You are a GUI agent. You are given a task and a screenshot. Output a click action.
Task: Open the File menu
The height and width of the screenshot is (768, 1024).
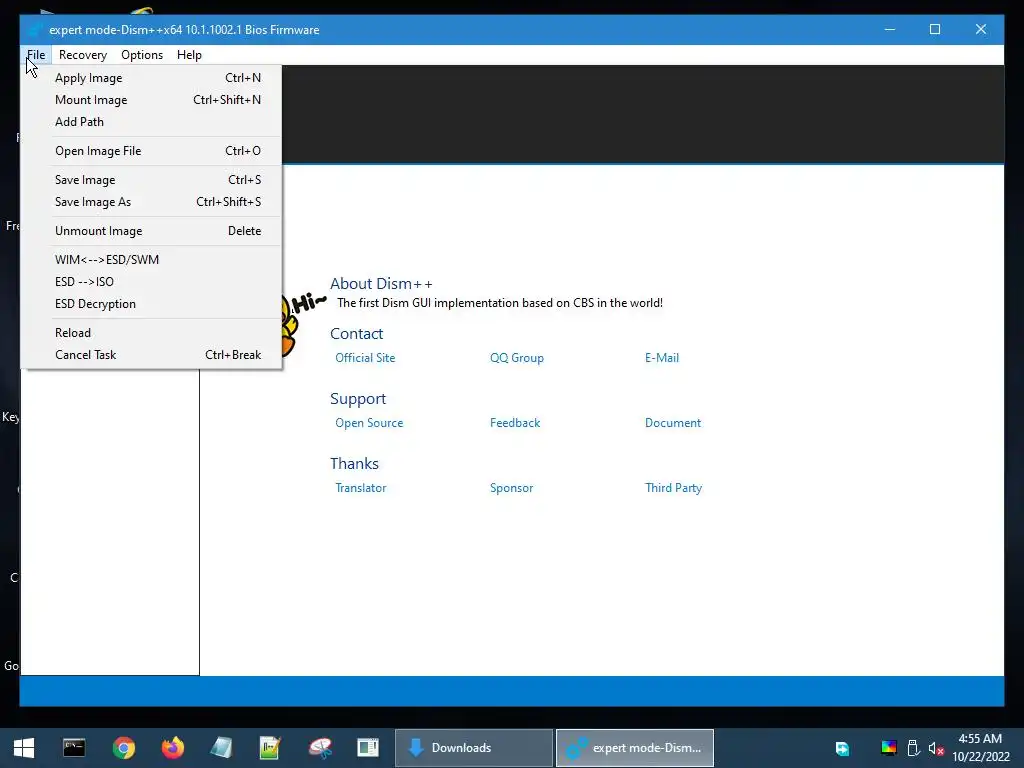tap(36, 55)
